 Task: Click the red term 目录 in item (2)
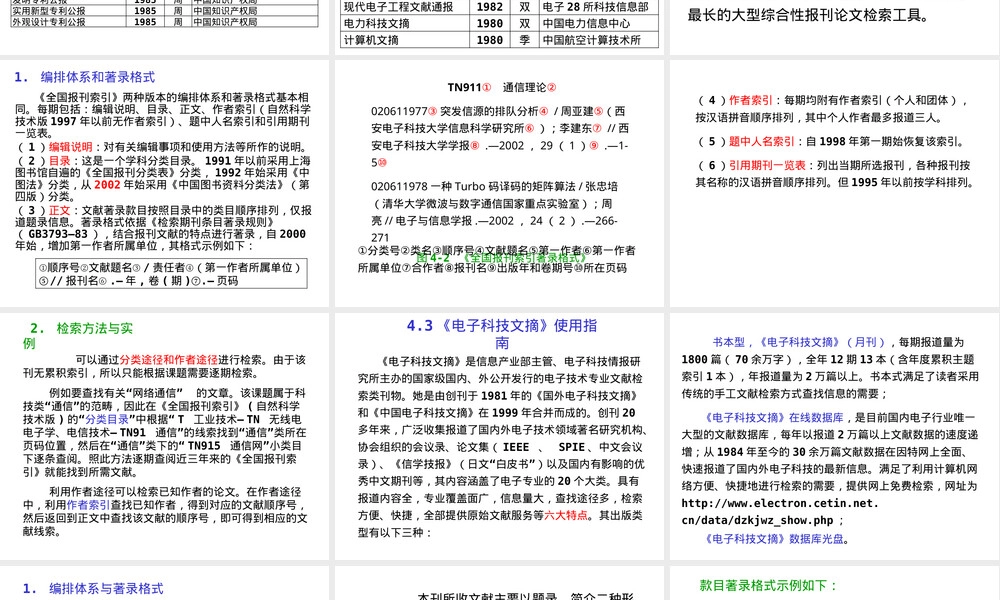pyautogui.click(x=60, y=161)
